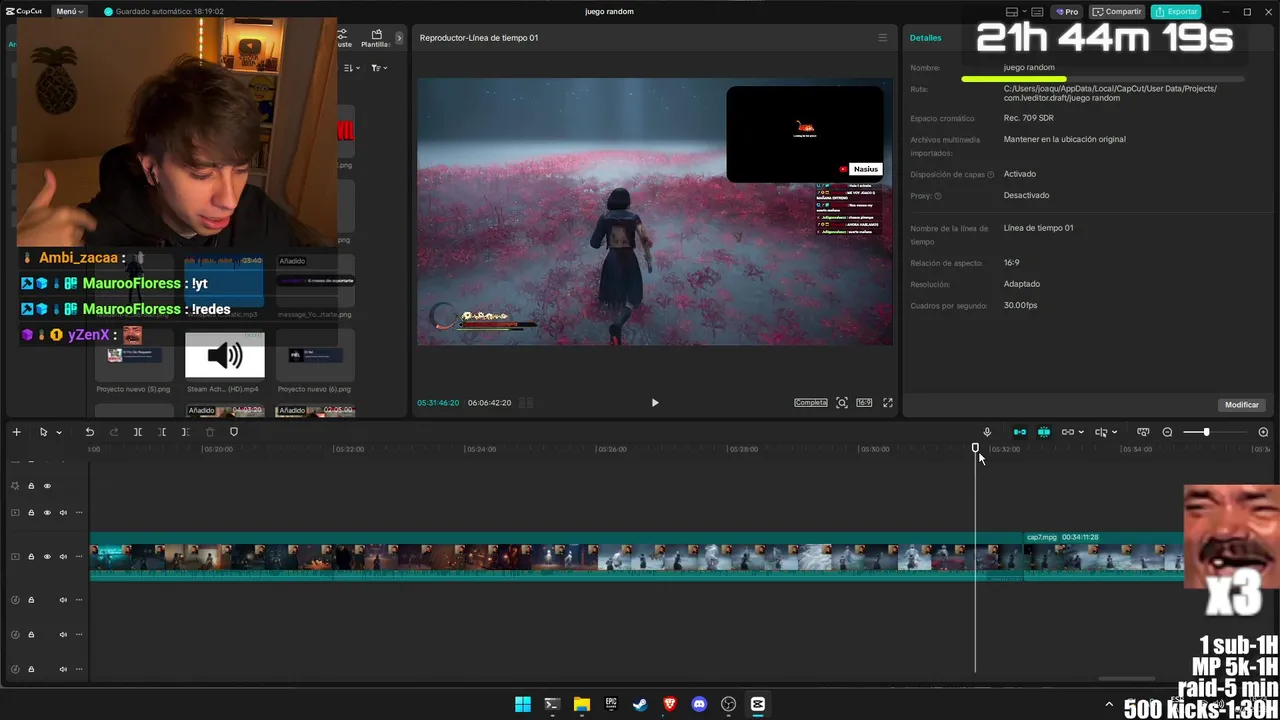Viewport: 1280px width, 720px height.
Task: Click the Pro badge button
Action: tap(1067, 12)
